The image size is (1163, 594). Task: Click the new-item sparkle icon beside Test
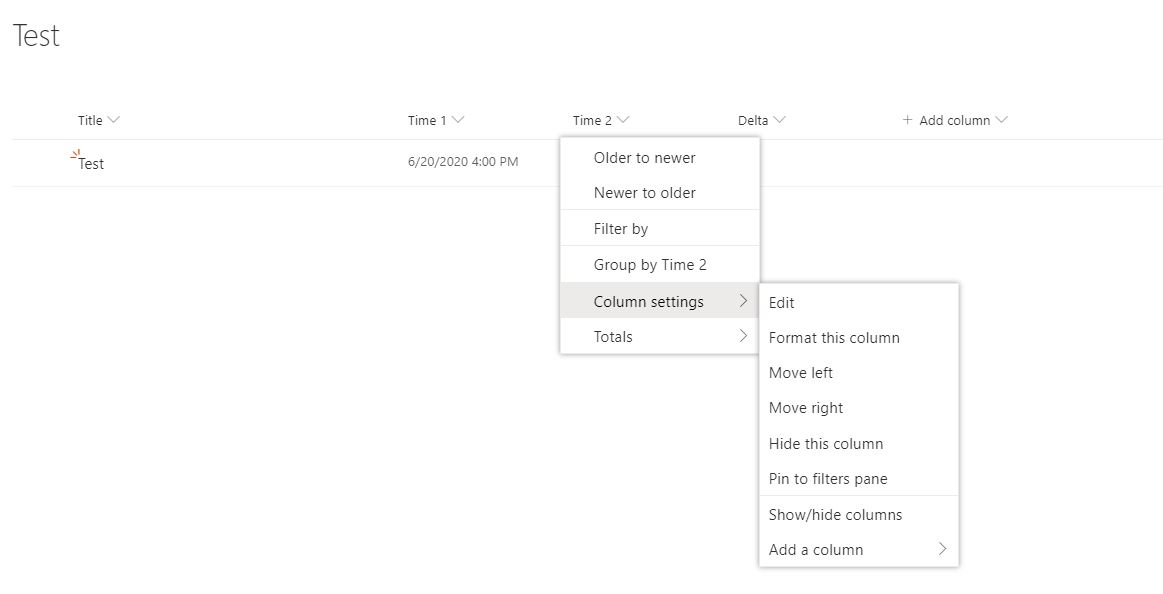(x=75, y=154)
